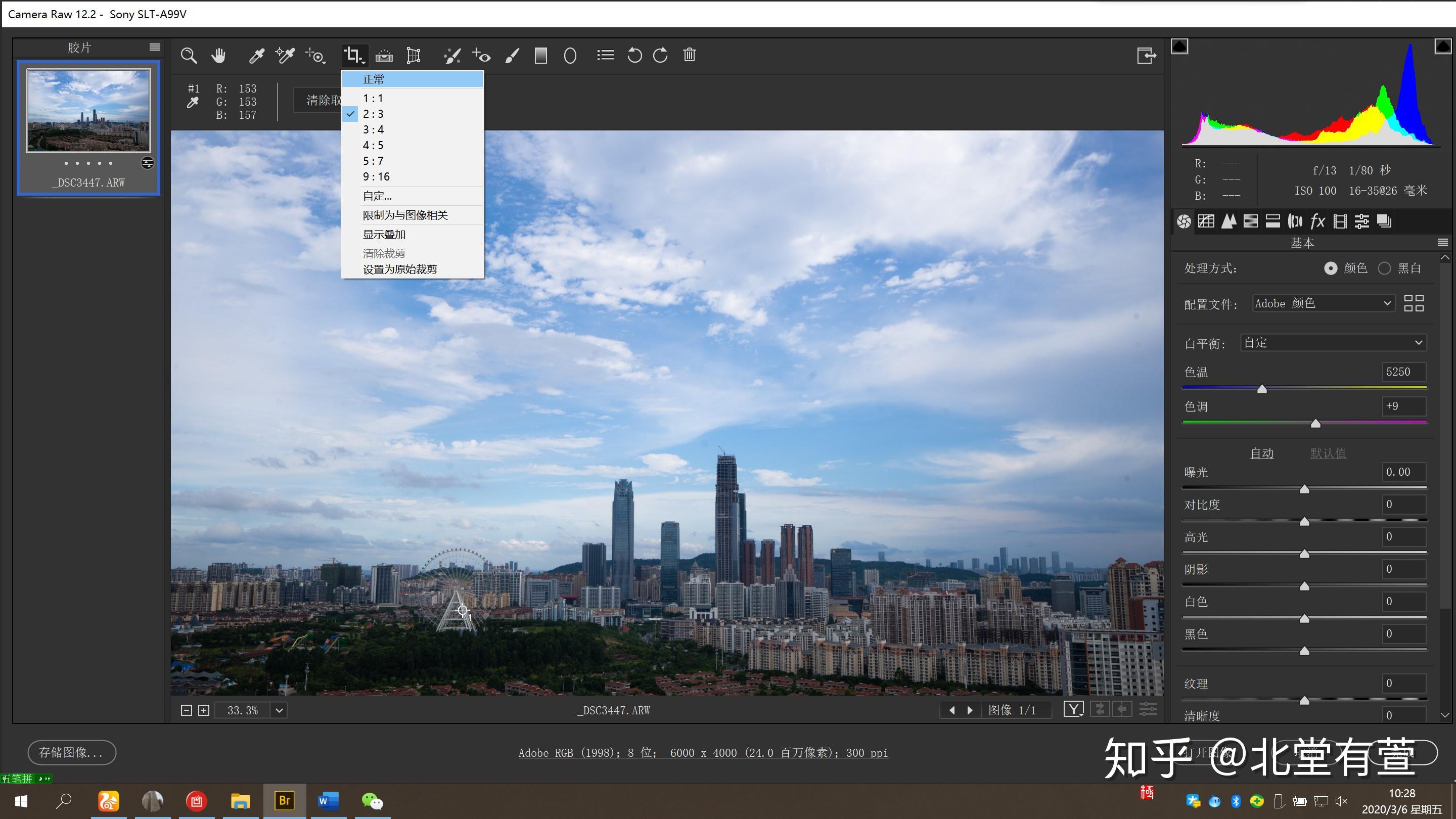
Task: Open the Effects fx panel
Action: tap(1317, 221)
